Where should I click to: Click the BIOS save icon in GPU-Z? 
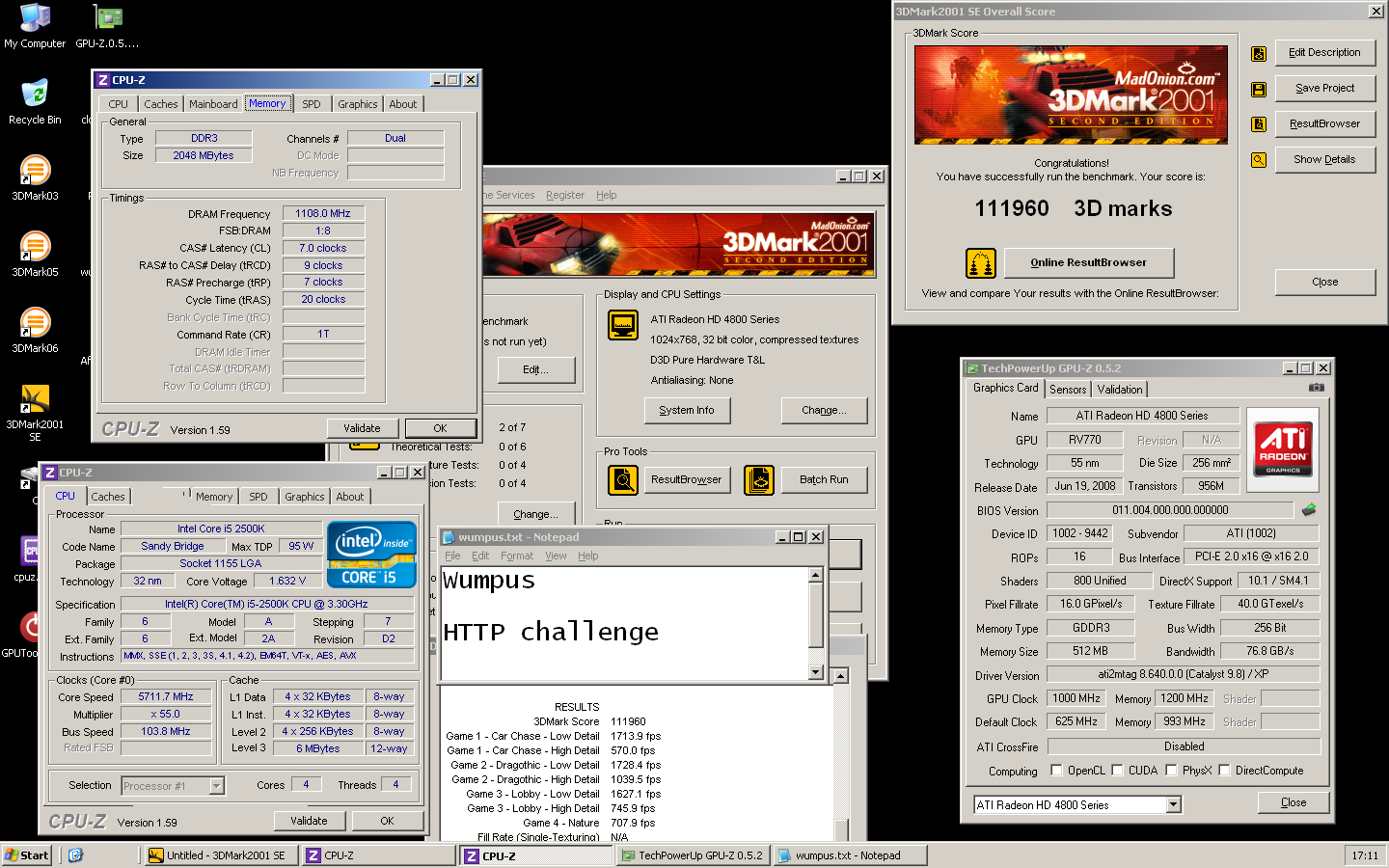[x=1309, y=510]
